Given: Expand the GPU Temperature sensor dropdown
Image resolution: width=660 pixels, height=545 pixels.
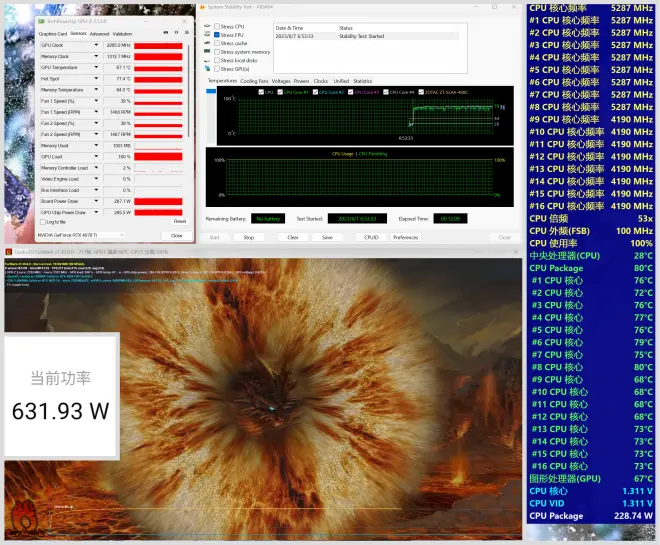Looking at the screenshot, I should (94, 67).
